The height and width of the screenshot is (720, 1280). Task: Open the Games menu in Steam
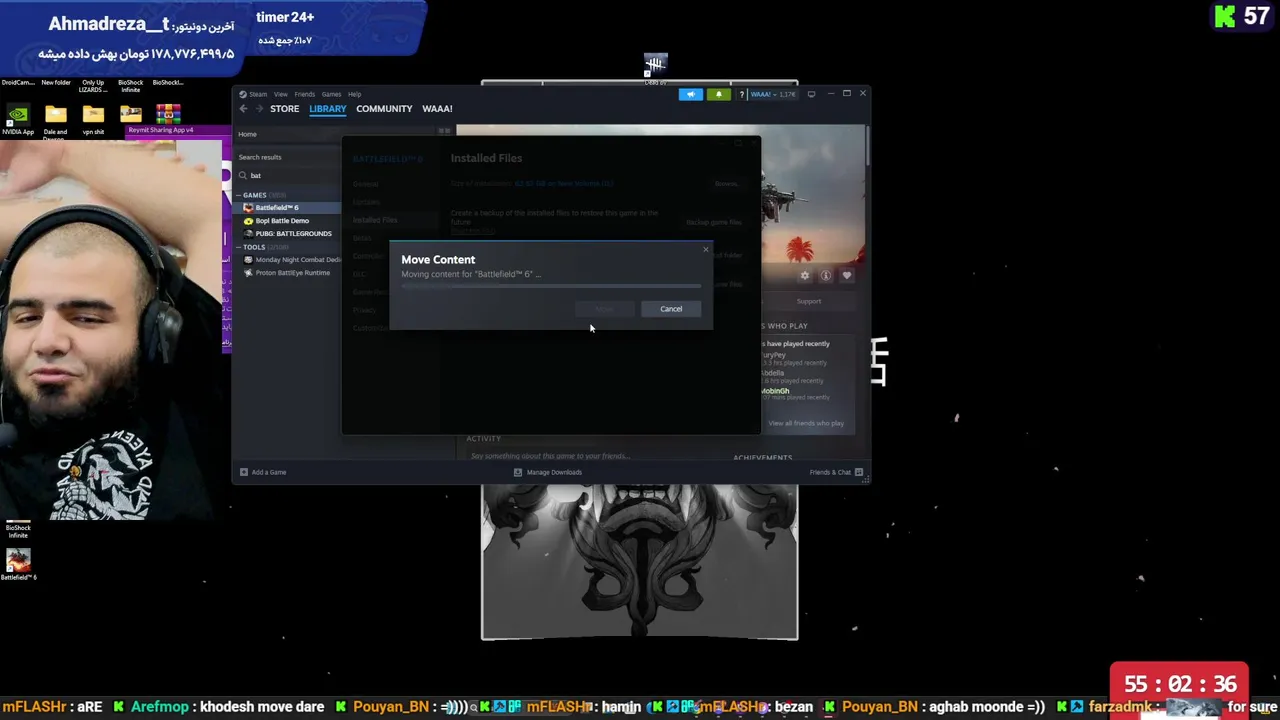click(331, 94)
